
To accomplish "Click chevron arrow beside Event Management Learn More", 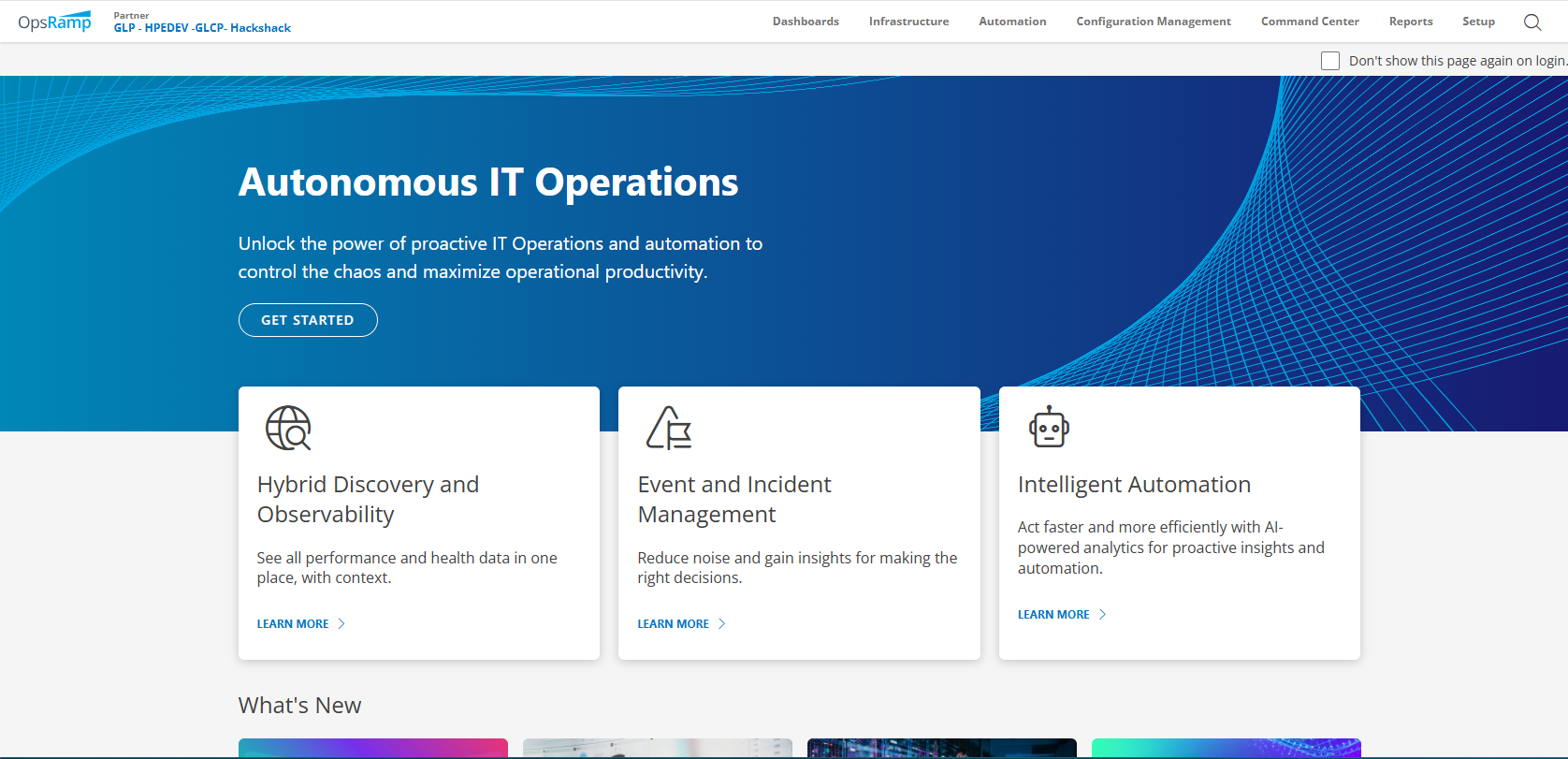I will point(721,623).
